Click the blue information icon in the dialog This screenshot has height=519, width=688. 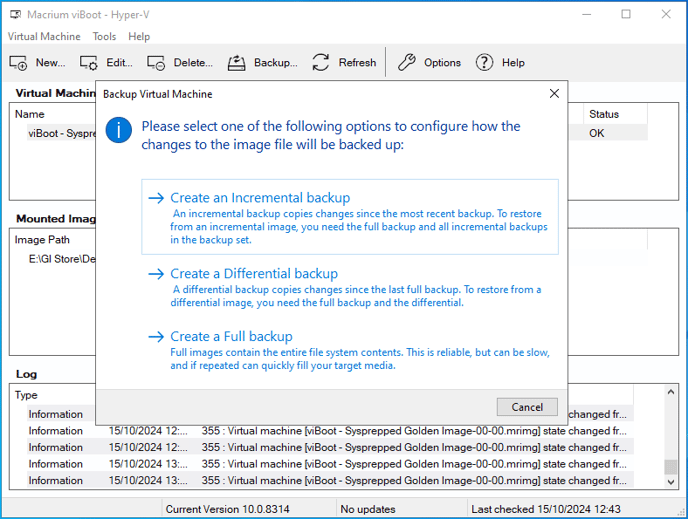point(118,130)
